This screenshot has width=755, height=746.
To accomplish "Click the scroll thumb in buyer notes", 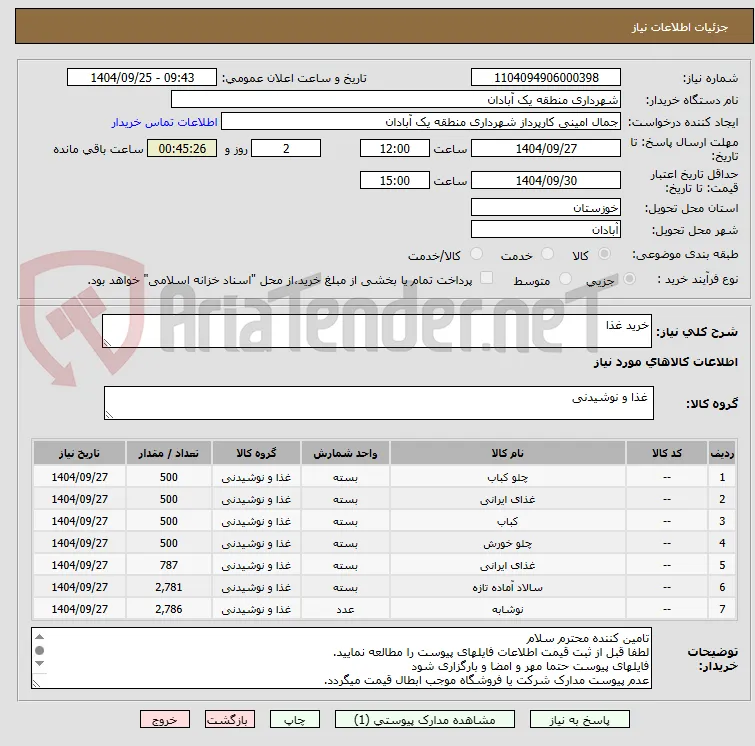I will [39, 650].
